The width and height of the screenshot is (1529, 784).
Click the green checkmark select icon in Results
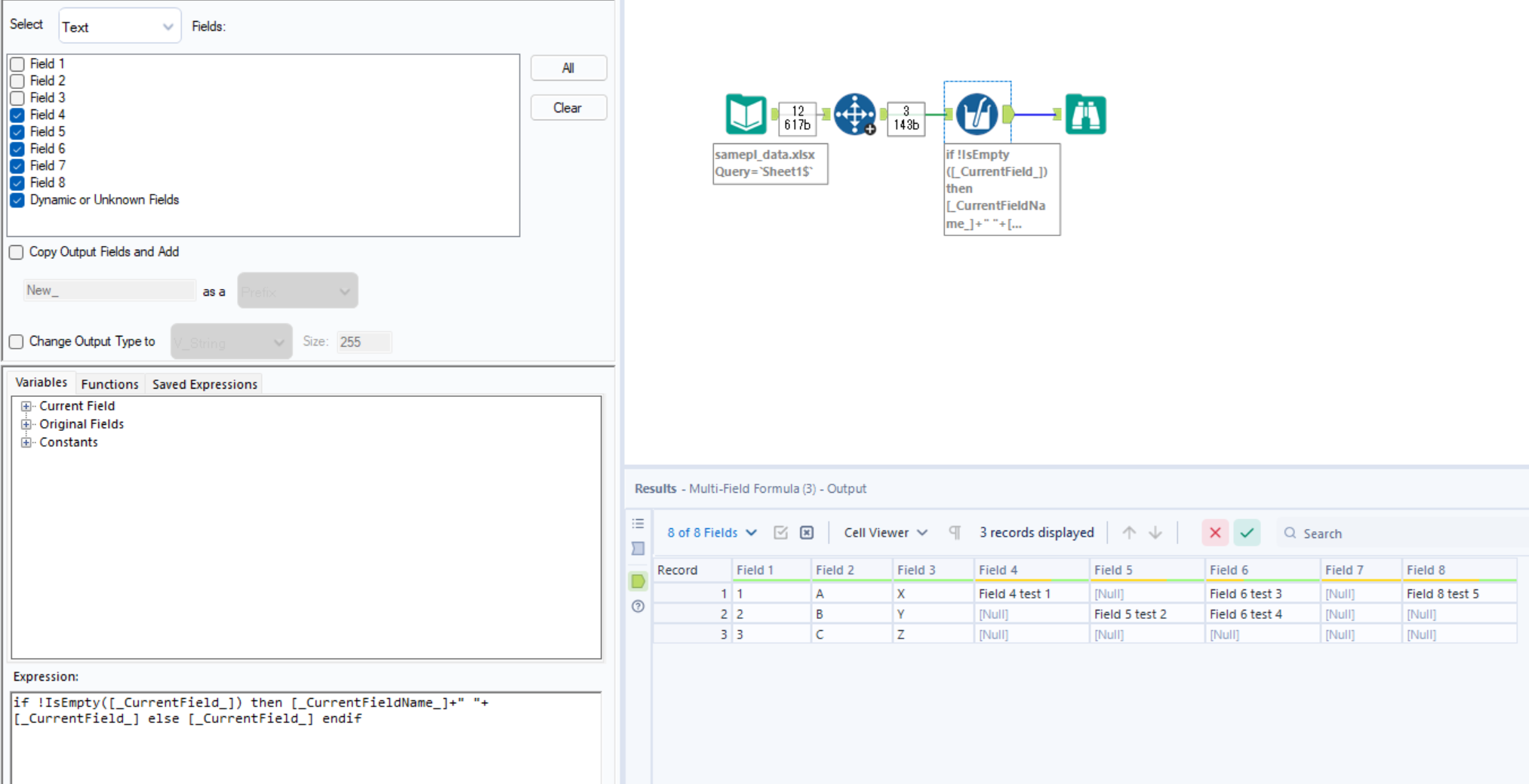click(x=1246, y=533)
